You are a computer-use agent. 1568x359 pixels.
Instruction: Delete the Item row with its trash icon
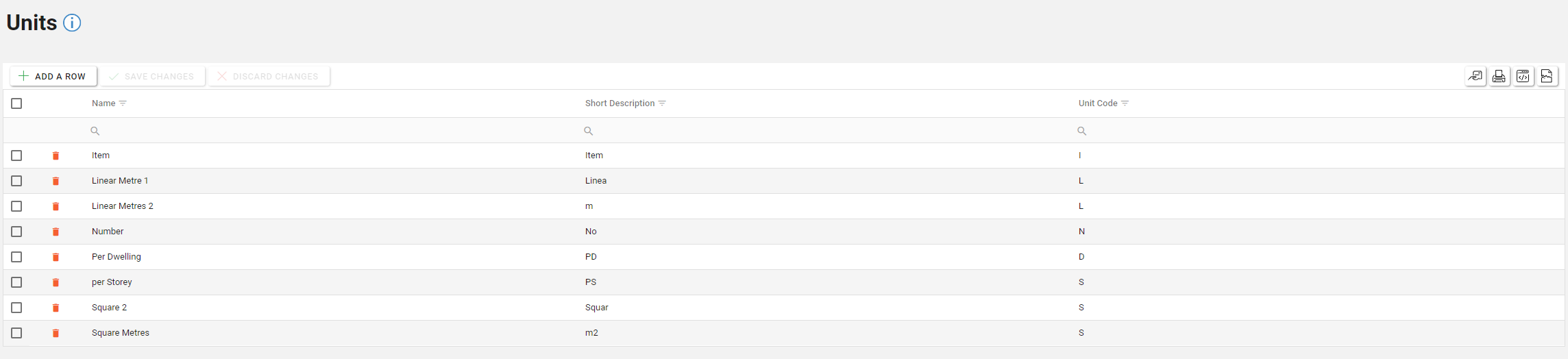click(56, 156)
